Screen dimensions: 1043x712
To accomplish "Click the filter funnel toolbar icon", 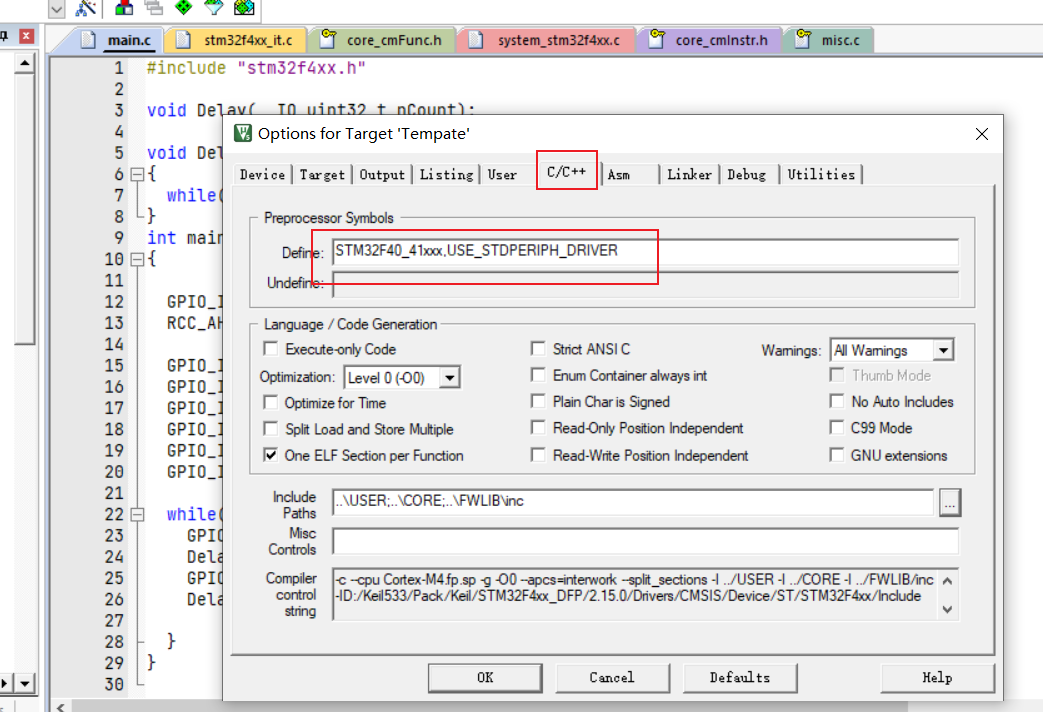I will (215, 9).
